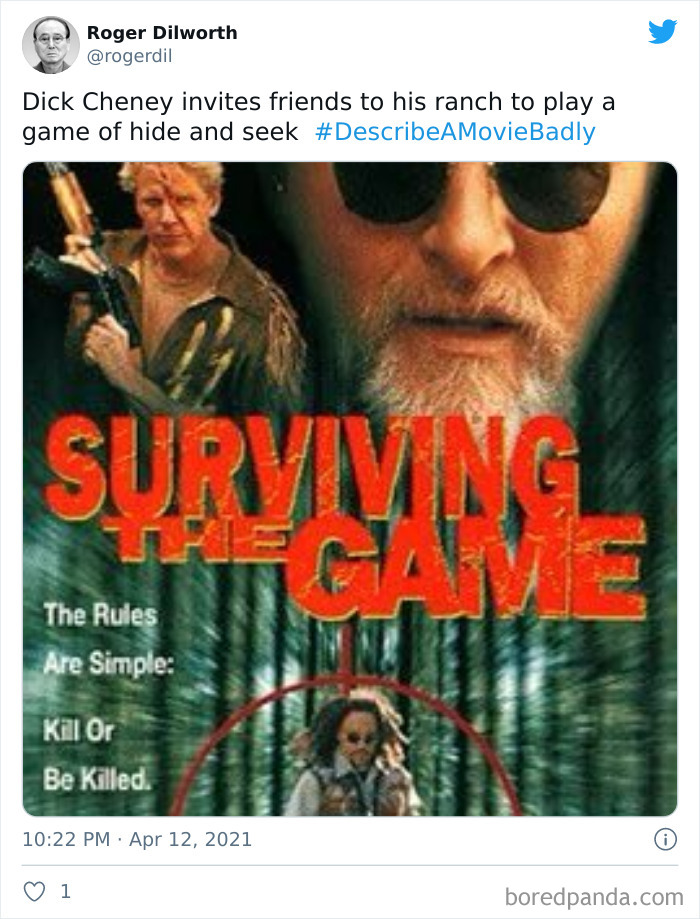Click the GAME title text on poster

click(466, 566)
